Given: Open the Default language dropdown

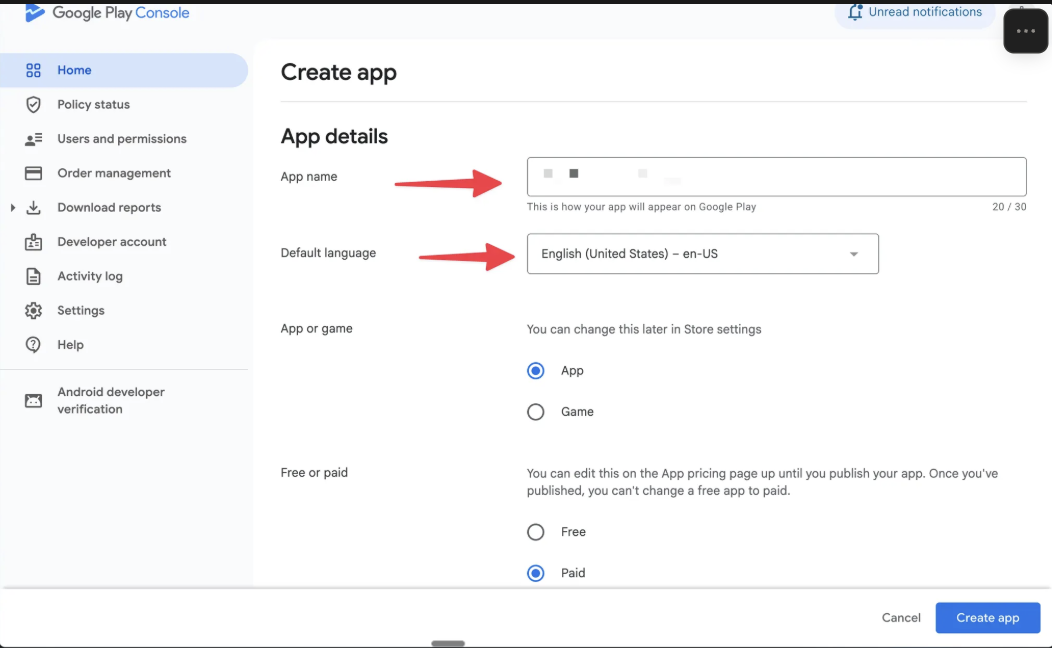Looking at the screenshot, I should (702, 254).
